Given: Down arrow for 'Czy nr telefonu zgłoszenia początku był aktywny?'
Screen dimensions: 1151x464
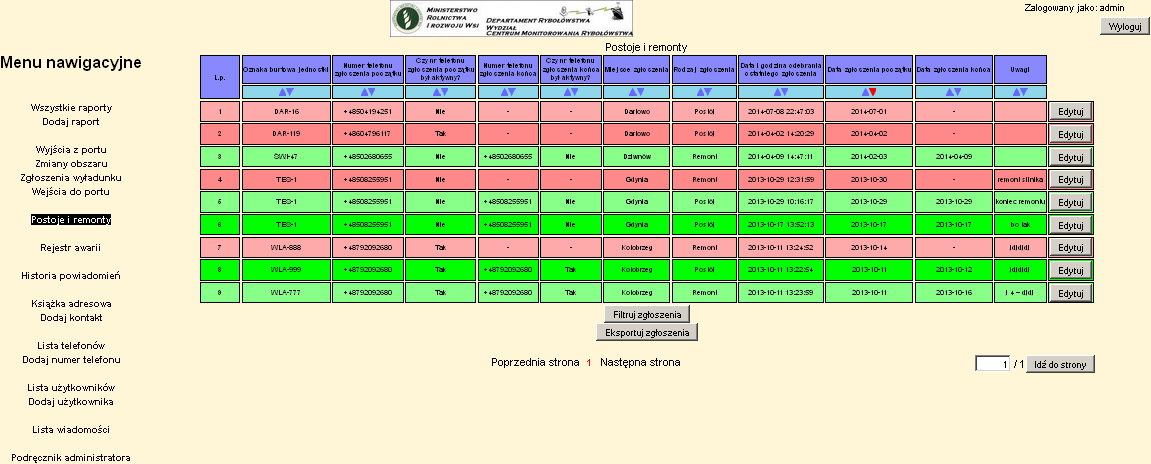Looking at the screenshot, I should pyautogui.click(x=445, y=92).
